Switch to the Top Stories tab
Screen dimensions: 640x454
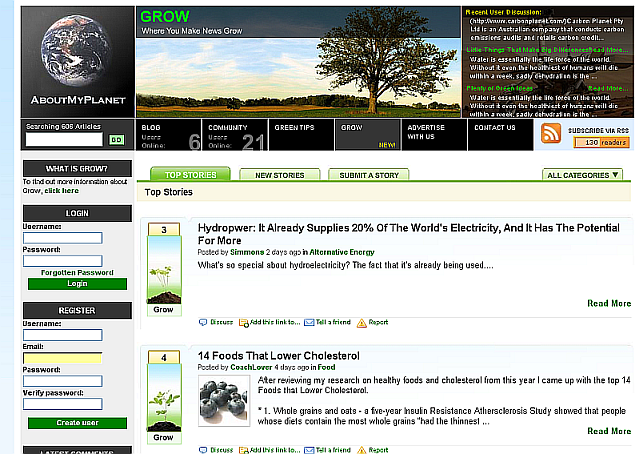point(190,174)
